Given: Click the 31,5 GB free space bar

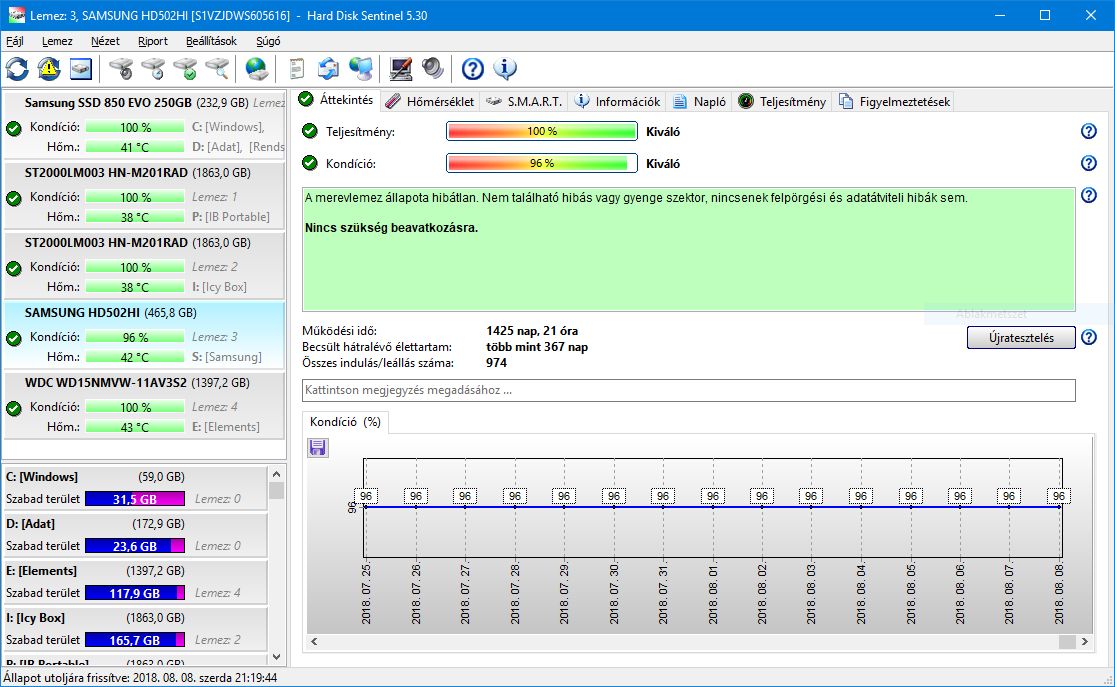Looking at the screenshot, I should [x=134, y=499].
